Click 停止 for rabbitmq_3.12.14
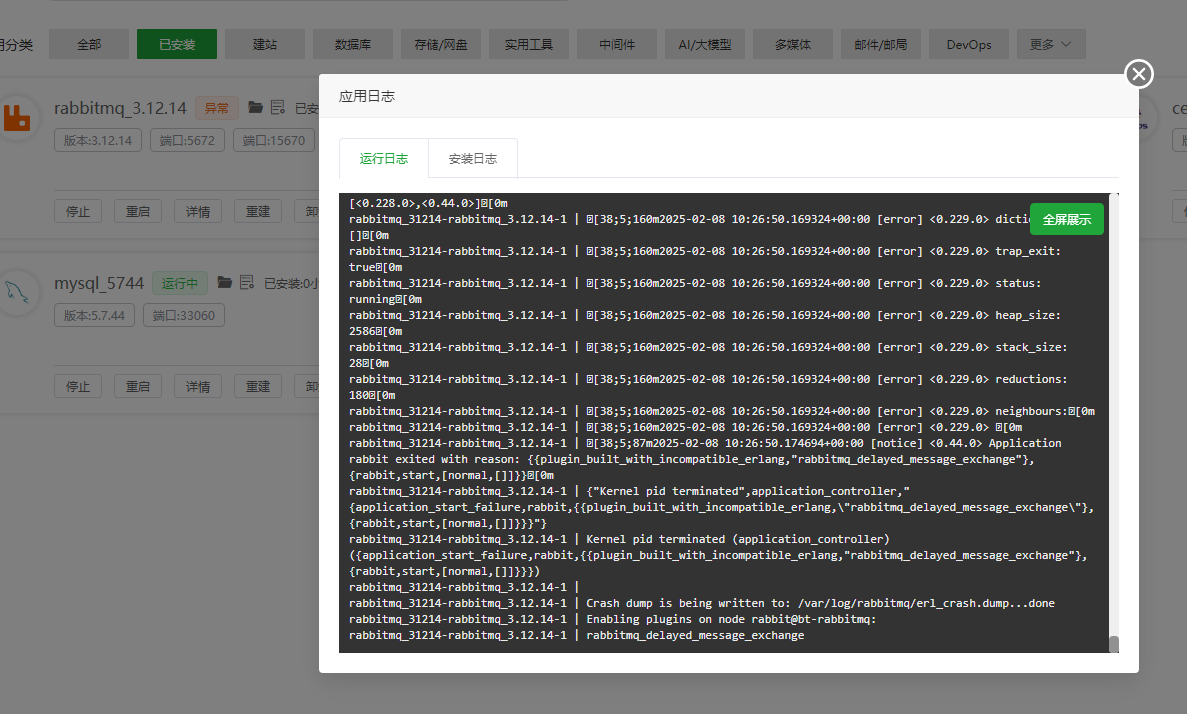 78,211
